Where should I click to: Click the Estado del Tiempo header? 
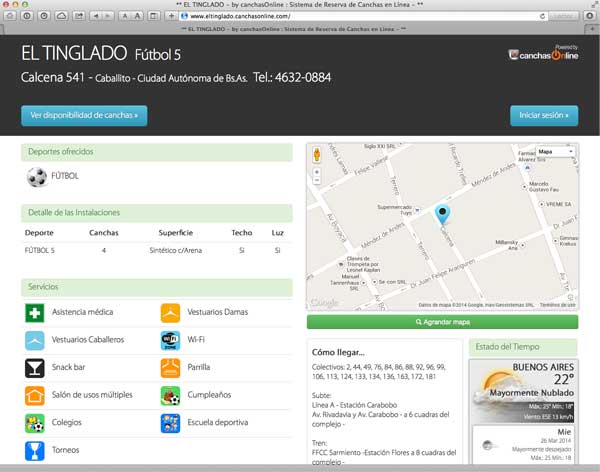[523, 347]
